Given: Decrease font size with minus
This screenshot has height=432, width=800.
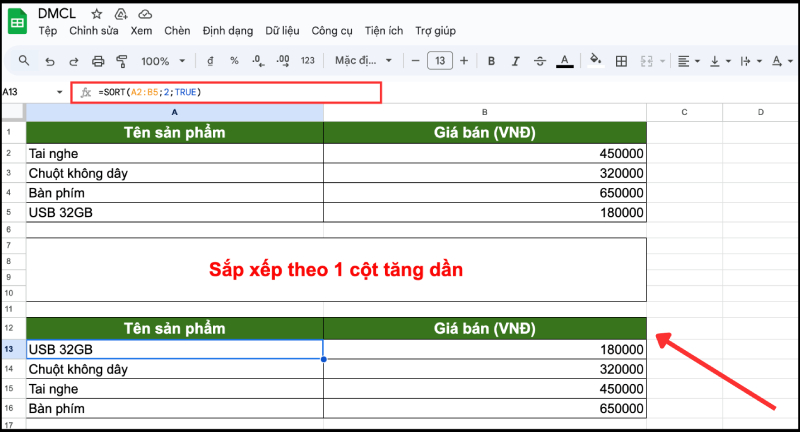Looking at the screenshot, I should [x=415, y=61].
